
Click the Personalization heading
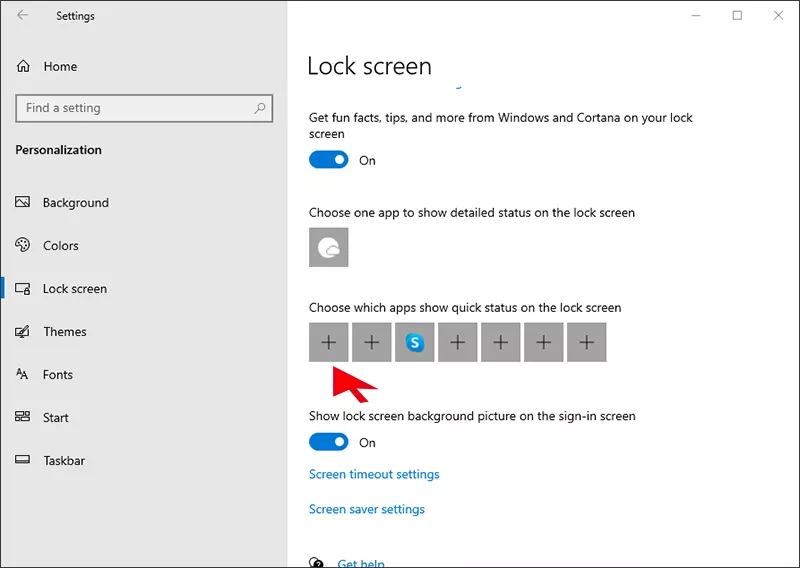[58, 150]
